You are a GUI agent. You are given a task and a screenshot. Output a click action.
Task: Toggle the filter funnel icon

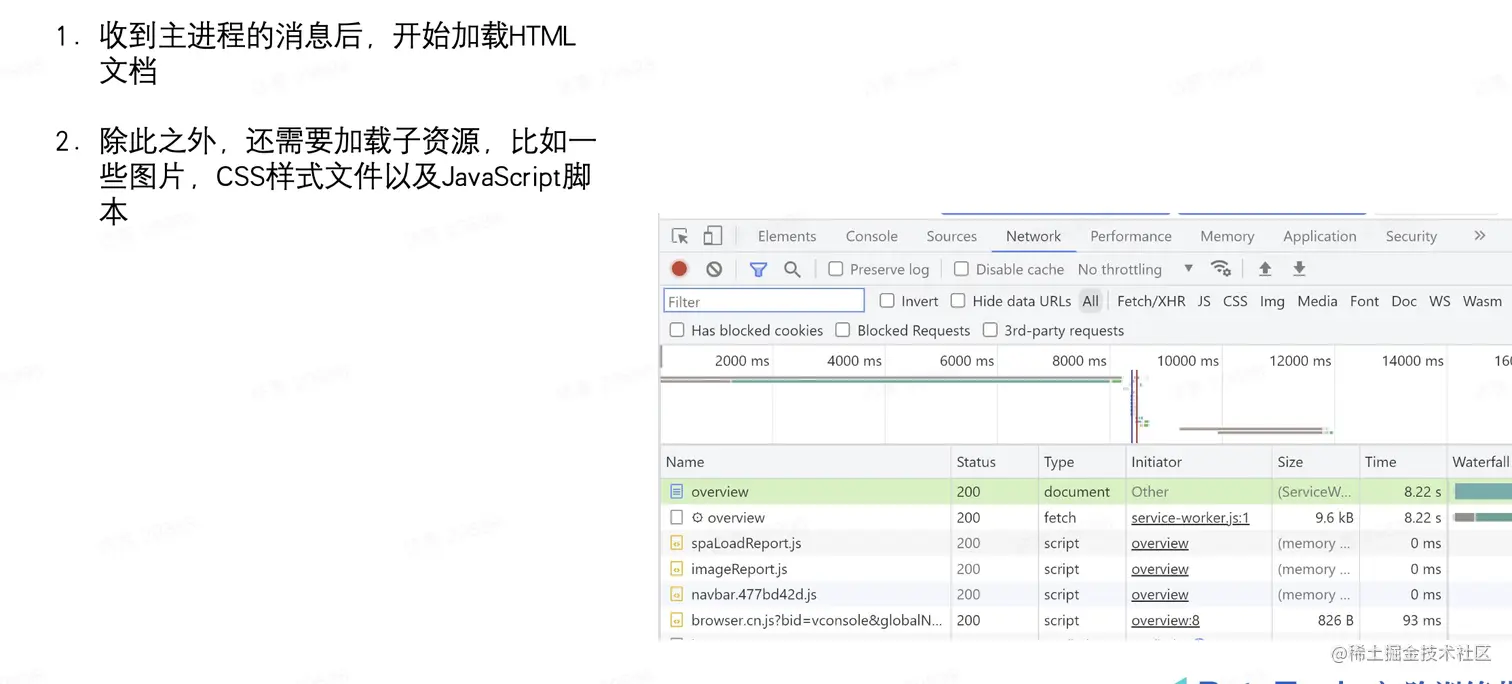click(758, 269)
